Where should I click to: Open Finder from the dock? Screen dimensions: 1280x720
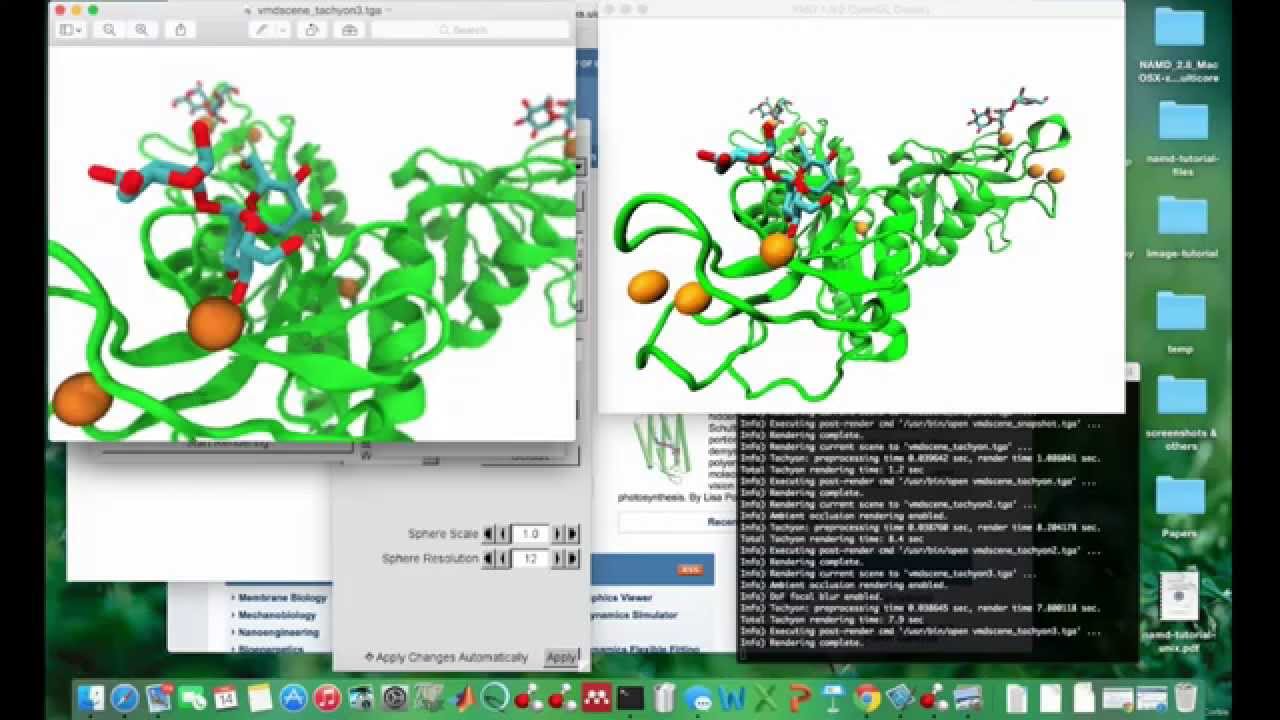pyautogui.click(x=92, y=697)
